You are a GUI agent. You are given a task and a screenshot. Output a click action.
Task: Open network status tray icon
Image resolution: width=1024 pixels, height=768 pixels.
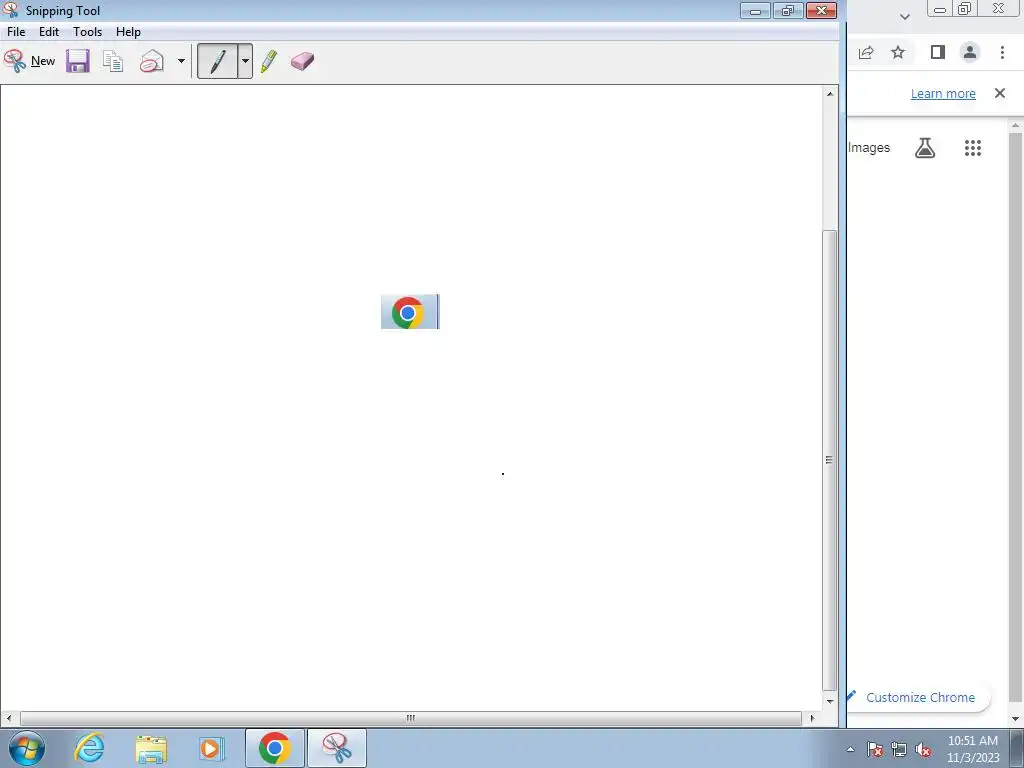pos(899,749)
